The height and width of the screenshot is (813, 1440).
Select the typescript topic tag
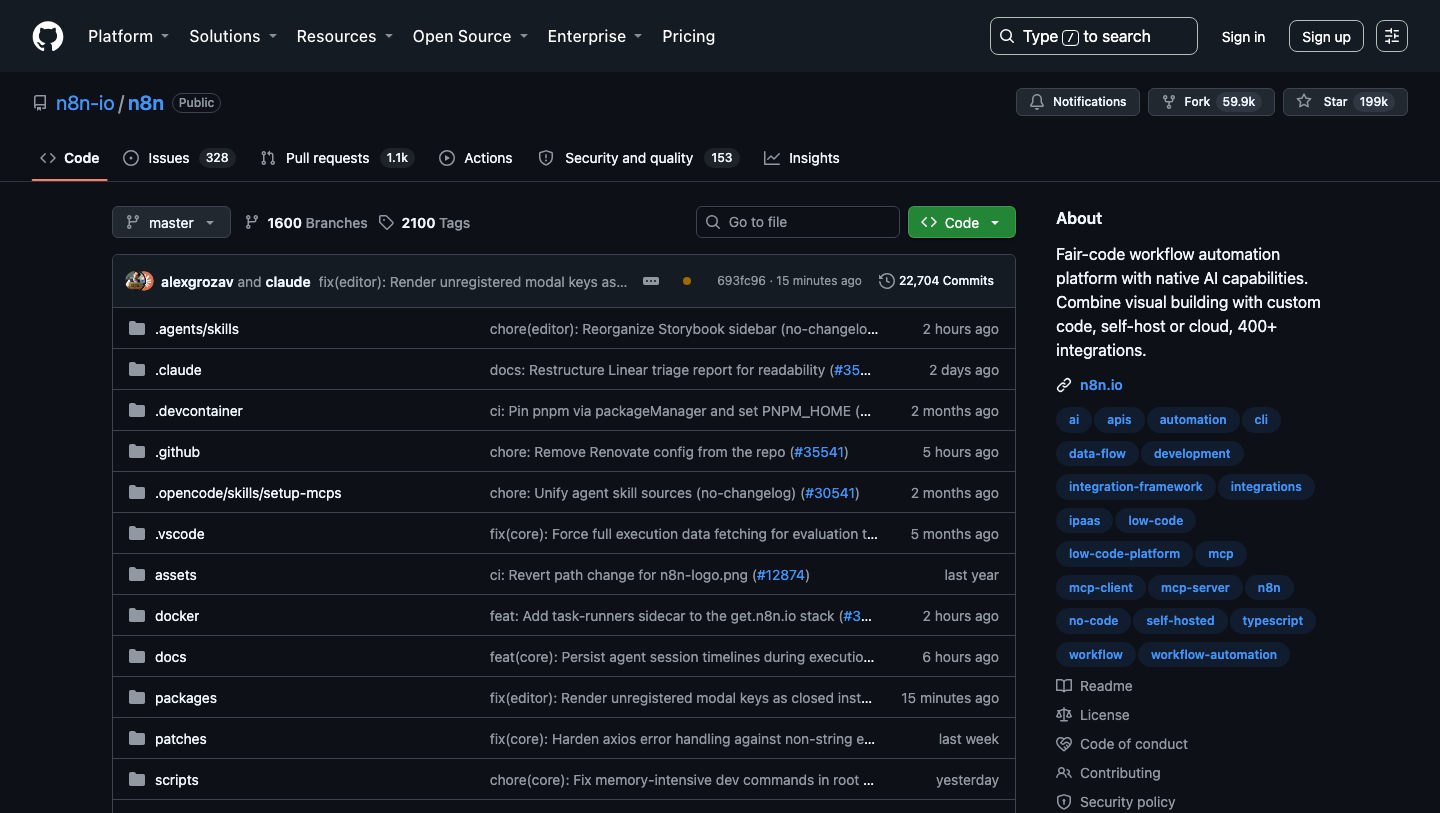1272,621
